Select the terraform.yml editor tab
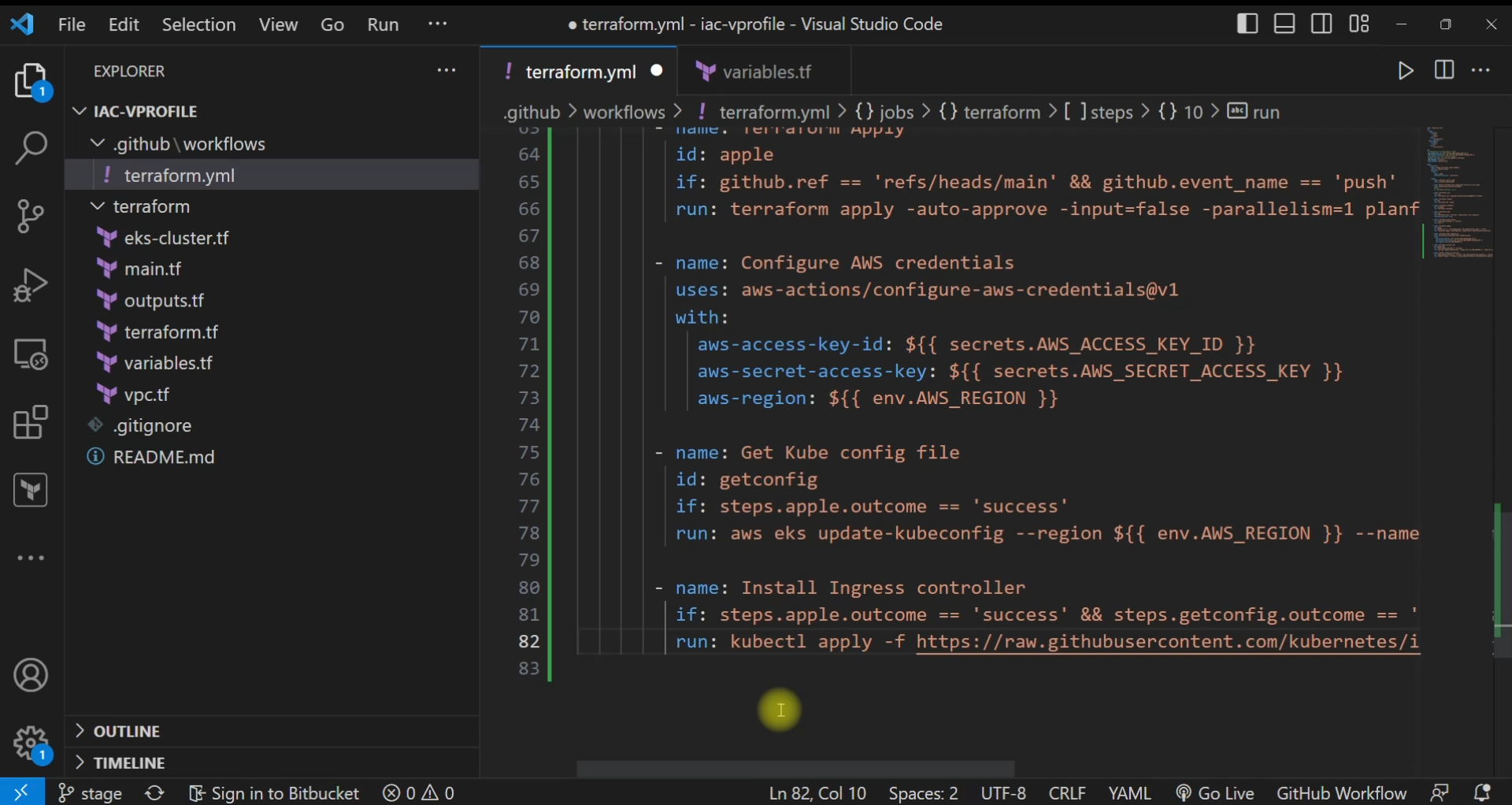 (x=580, y=72)
